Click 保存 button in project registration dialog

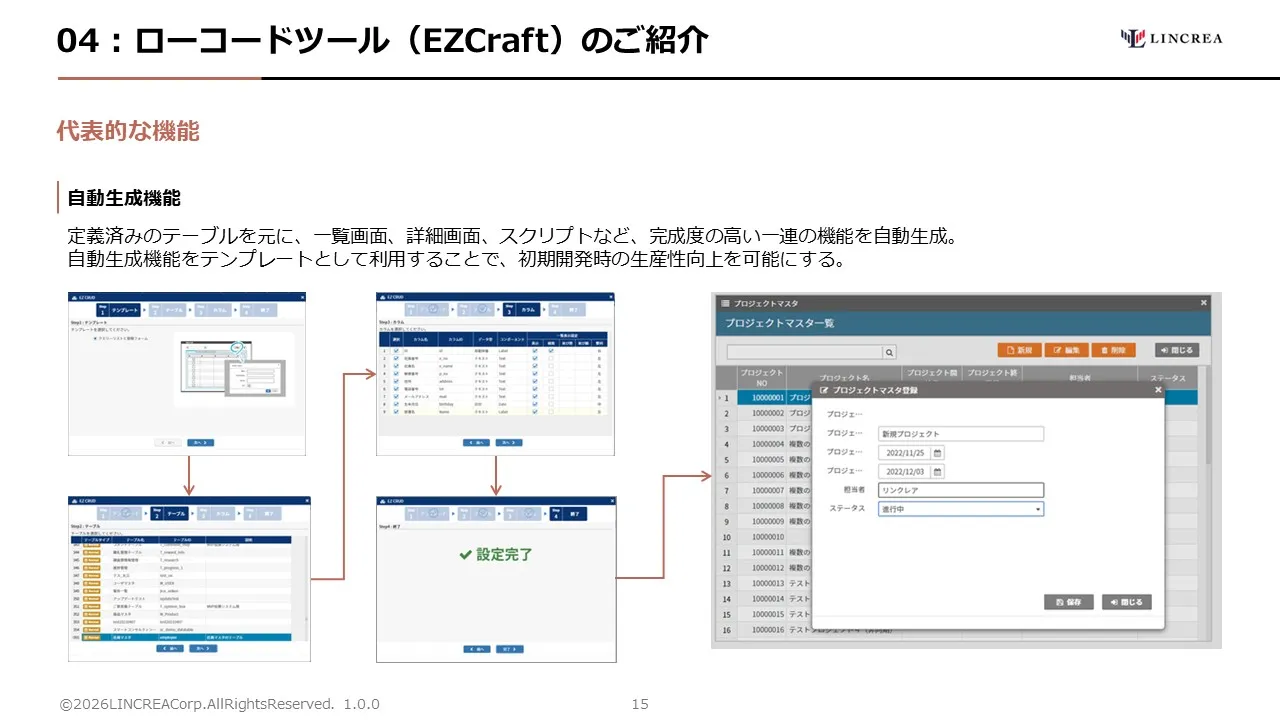pos(1069,602)
